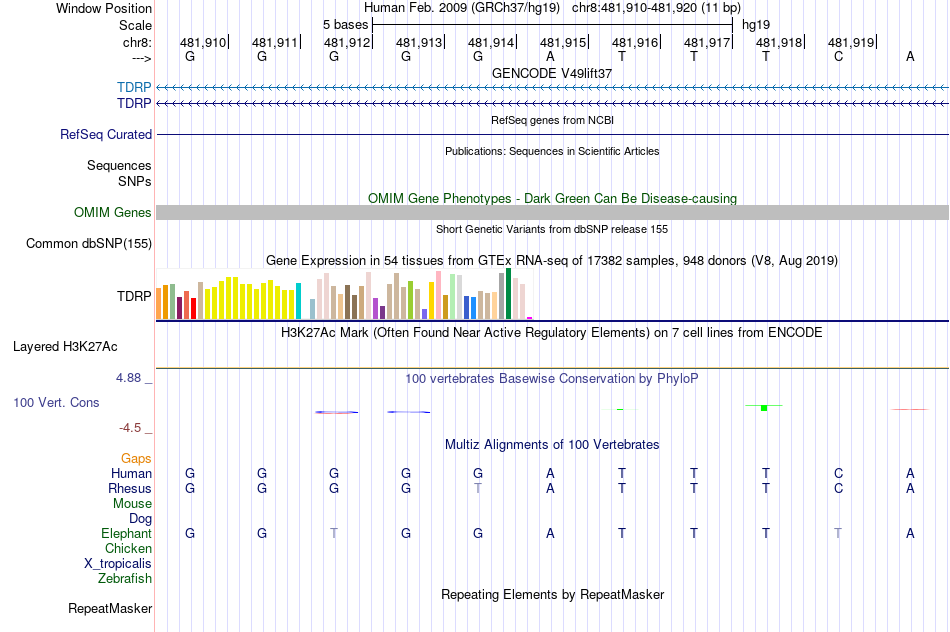Click the faded T in Rhesus row
Screen dimensions: 950x632
coord(478,488)
